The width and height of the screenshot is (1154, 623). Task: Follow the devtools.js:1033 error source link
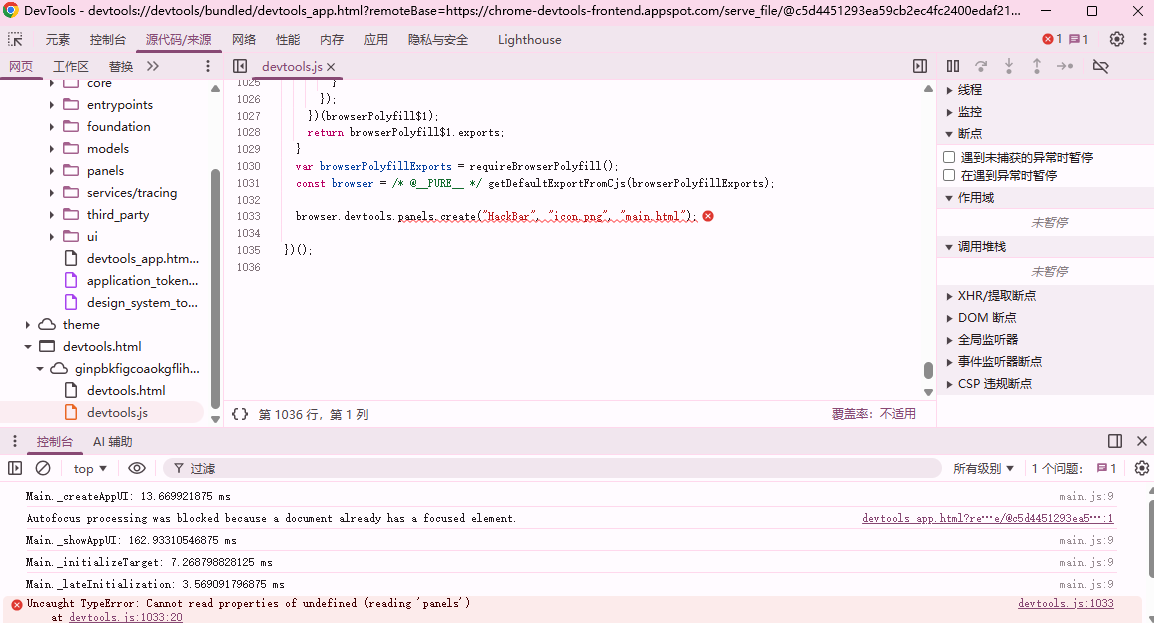(x=1066, y=603)
